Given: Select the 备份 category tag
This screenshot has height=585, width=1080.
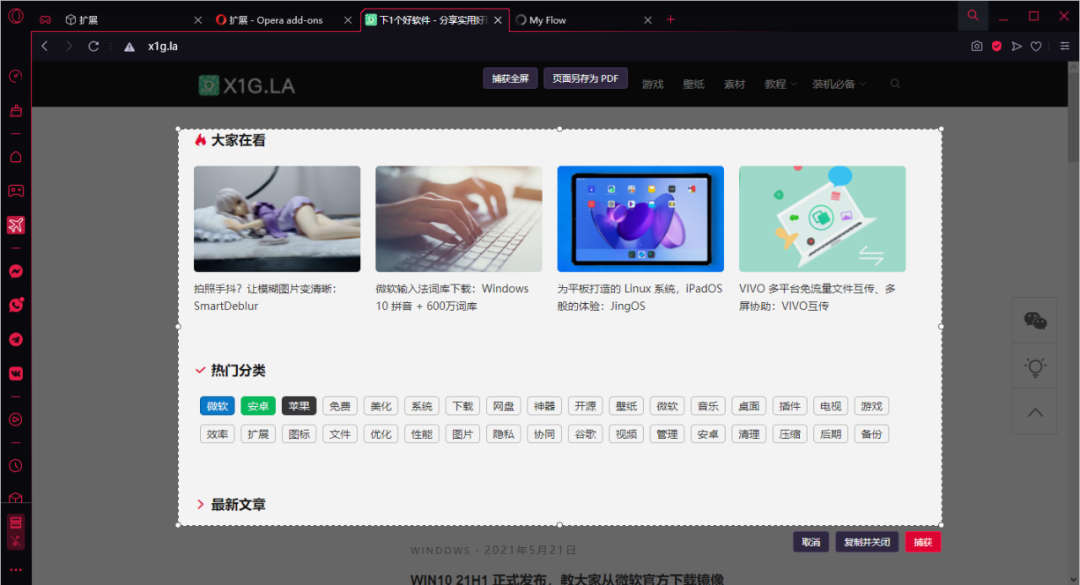Looking at the screenshot, I should 871,434.
